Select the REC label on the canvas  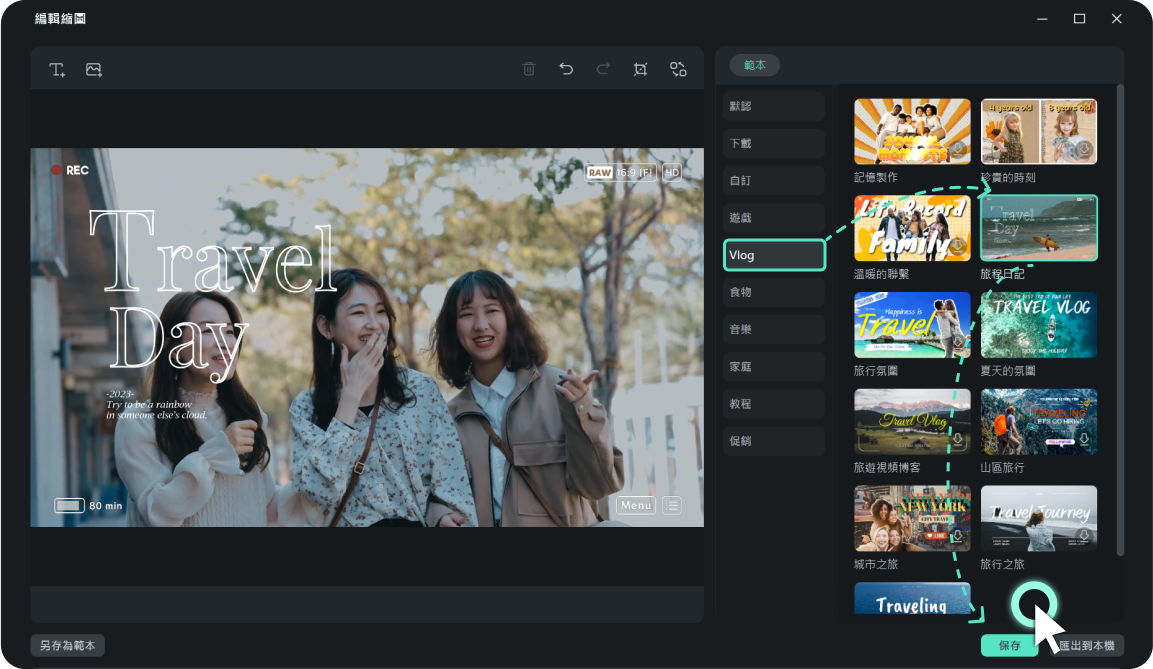[70, 171]
